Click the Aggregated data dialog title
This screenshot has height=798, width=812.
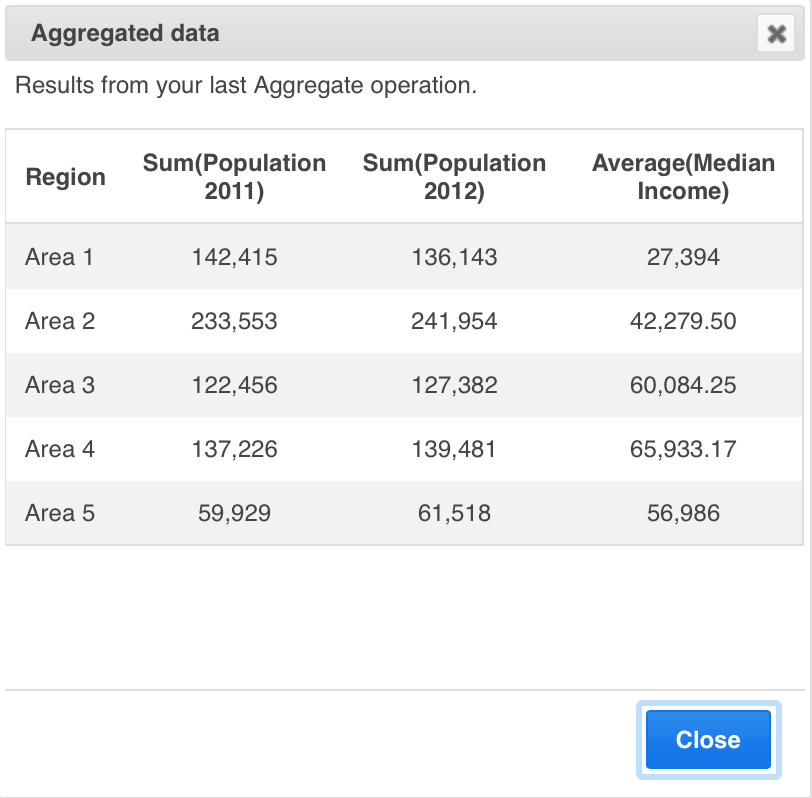point(125,34)
